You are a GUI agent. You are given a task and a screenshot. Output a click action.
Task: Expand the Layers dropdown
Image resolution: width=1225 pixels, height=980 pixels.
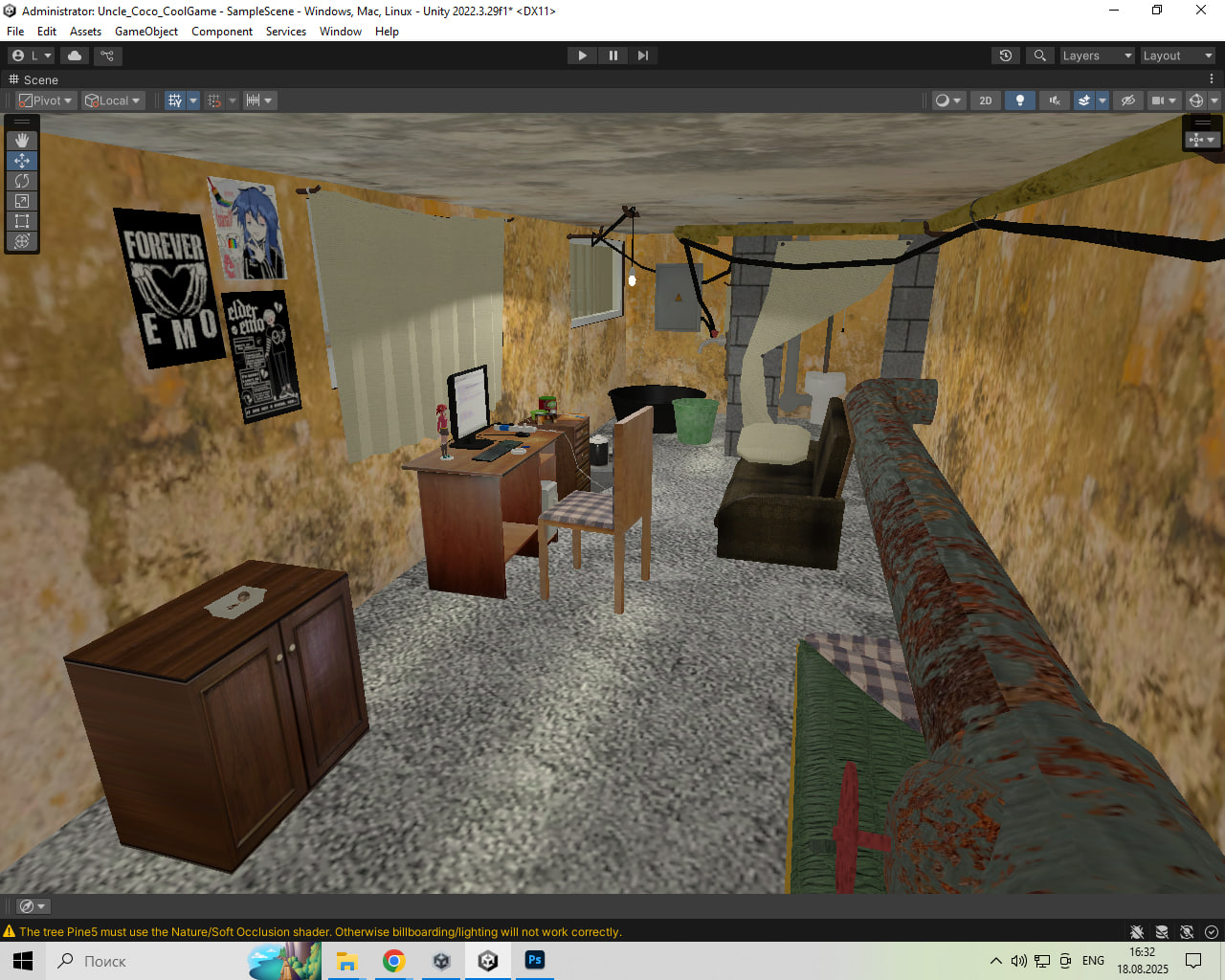1097,56
